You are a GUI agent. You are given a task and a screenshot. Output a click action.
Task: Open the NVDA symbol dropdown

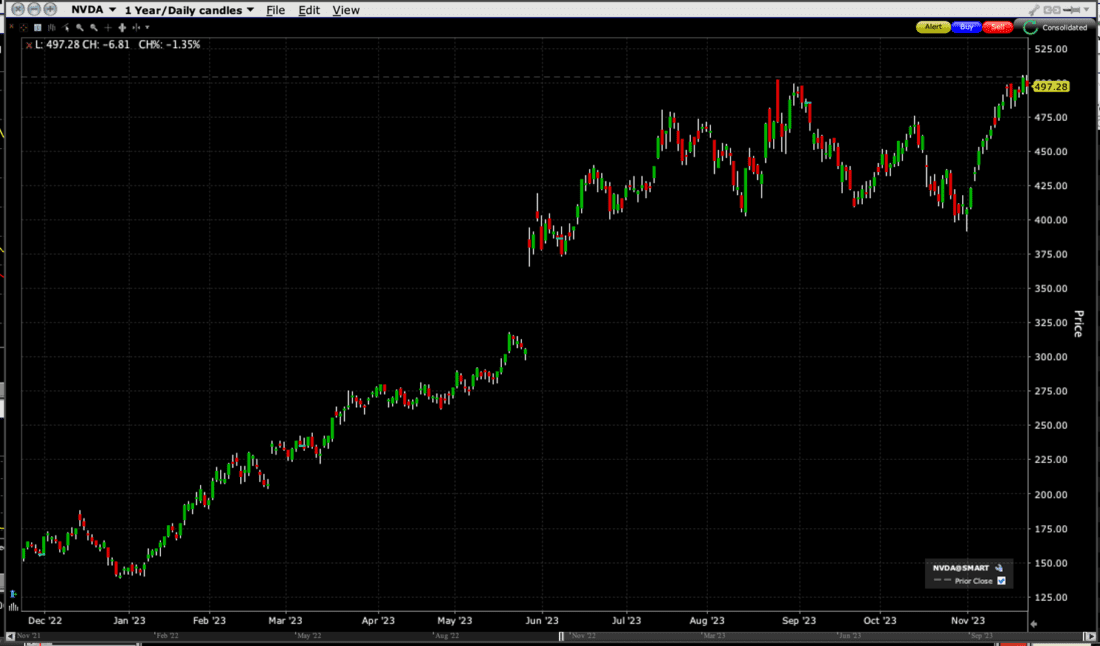112,10
